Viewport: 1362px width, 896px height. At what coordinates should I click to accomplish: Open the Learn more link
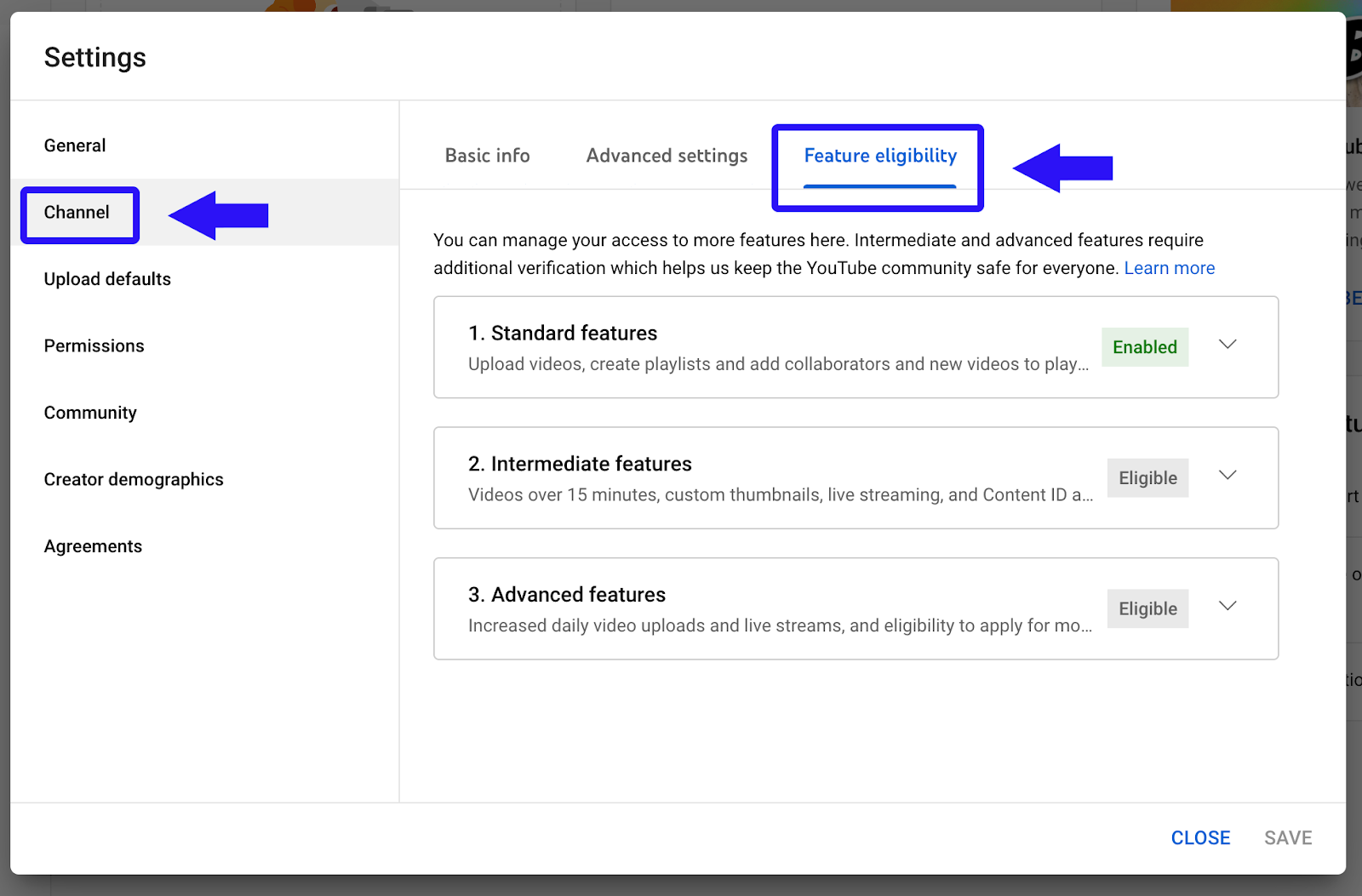[x=1170, y=267]
